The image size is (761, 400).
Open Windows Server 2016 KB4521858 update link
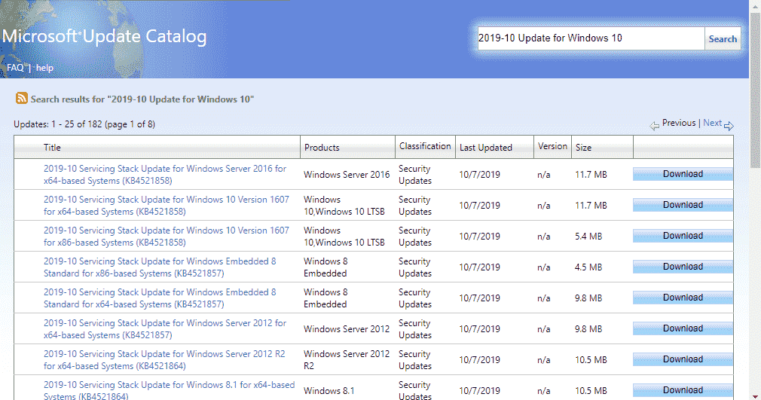[x=165, y=174]
